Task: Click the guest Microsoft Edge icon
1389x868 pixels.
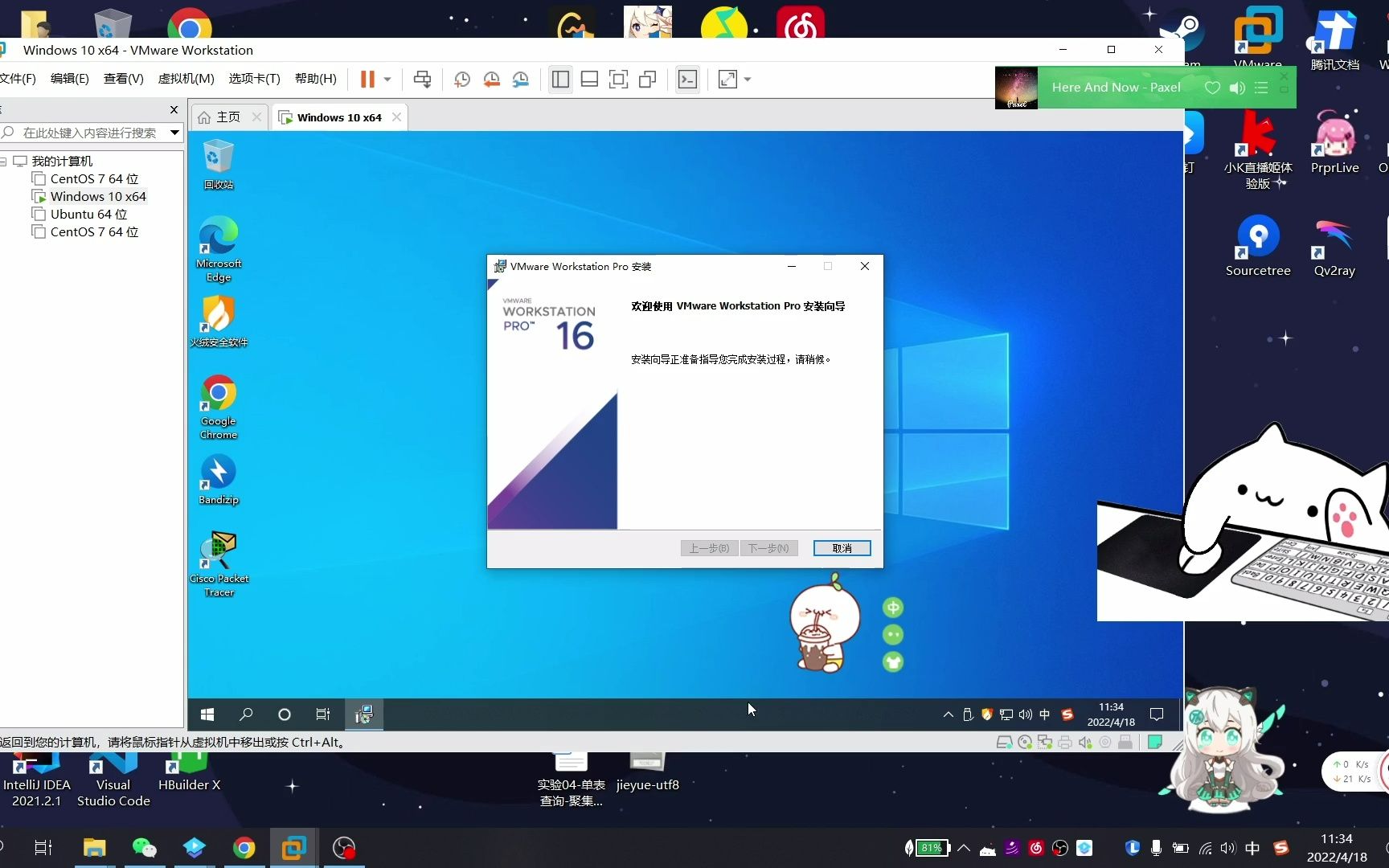Action: click(x=219, y=248)
